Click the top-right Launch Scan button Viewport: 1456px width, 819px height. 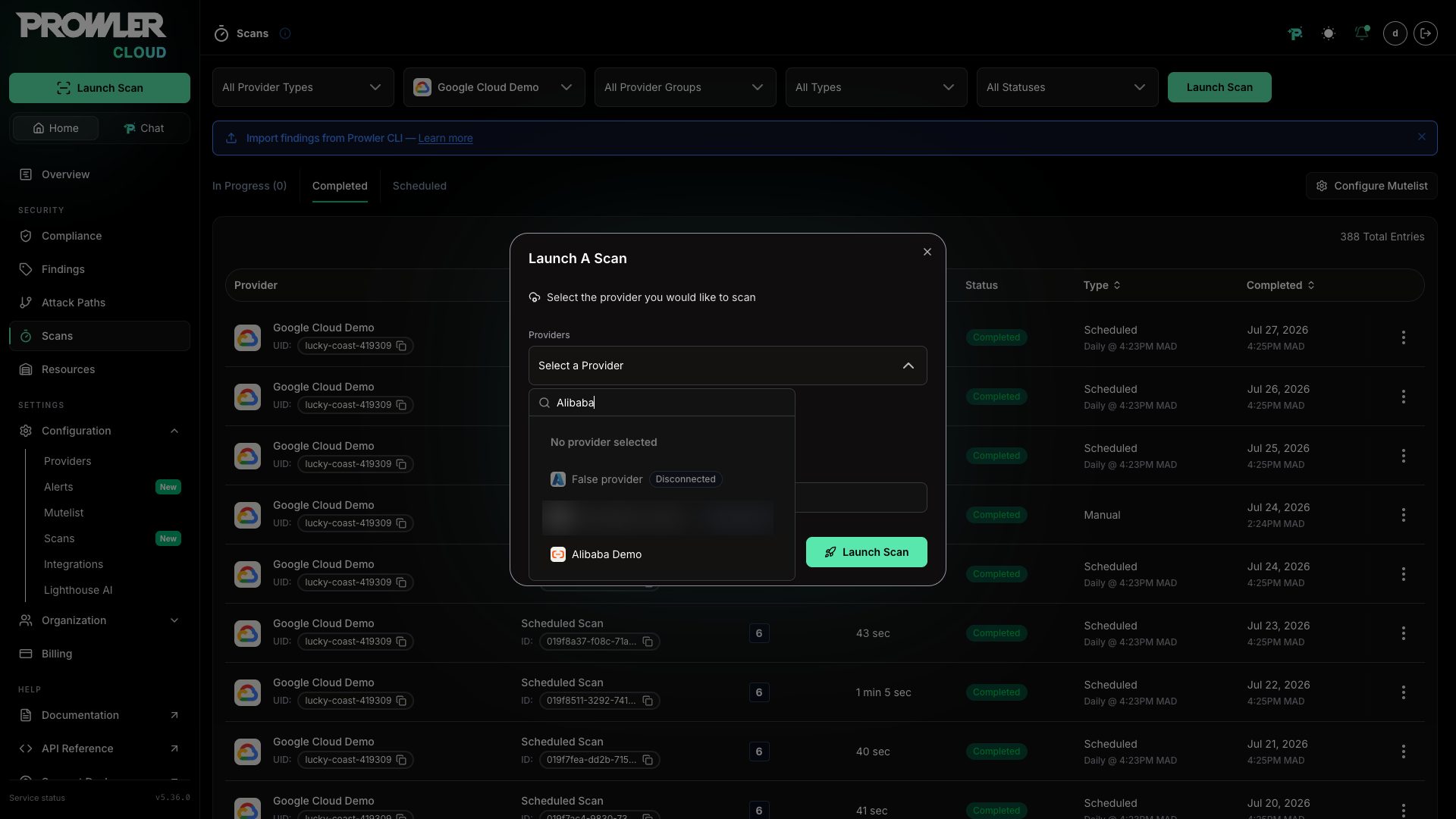pyautogui.click(x=1219, y=87)
